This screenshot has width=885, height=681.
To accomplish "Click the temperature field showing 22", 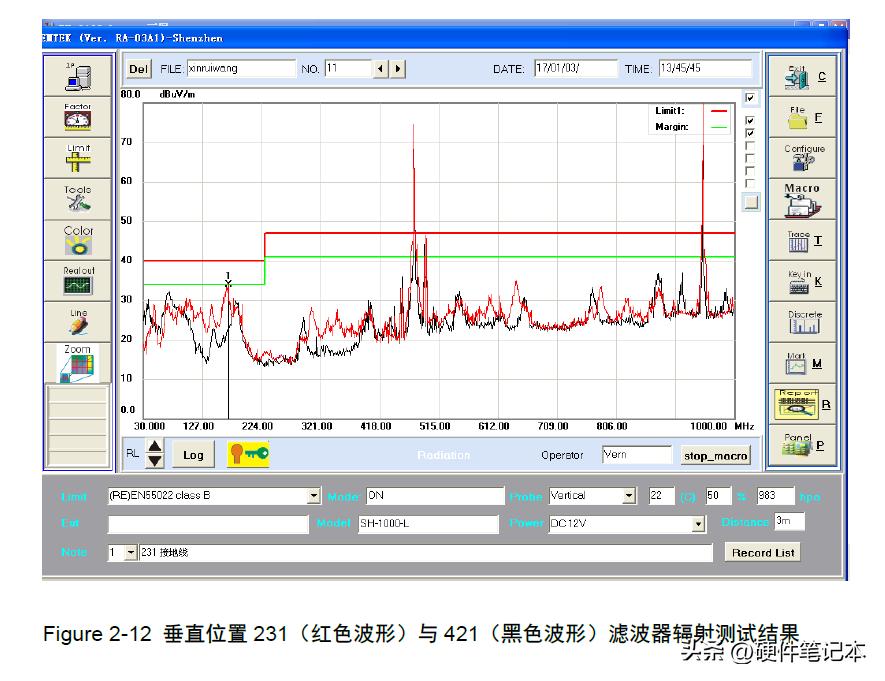I will (661, 496).
